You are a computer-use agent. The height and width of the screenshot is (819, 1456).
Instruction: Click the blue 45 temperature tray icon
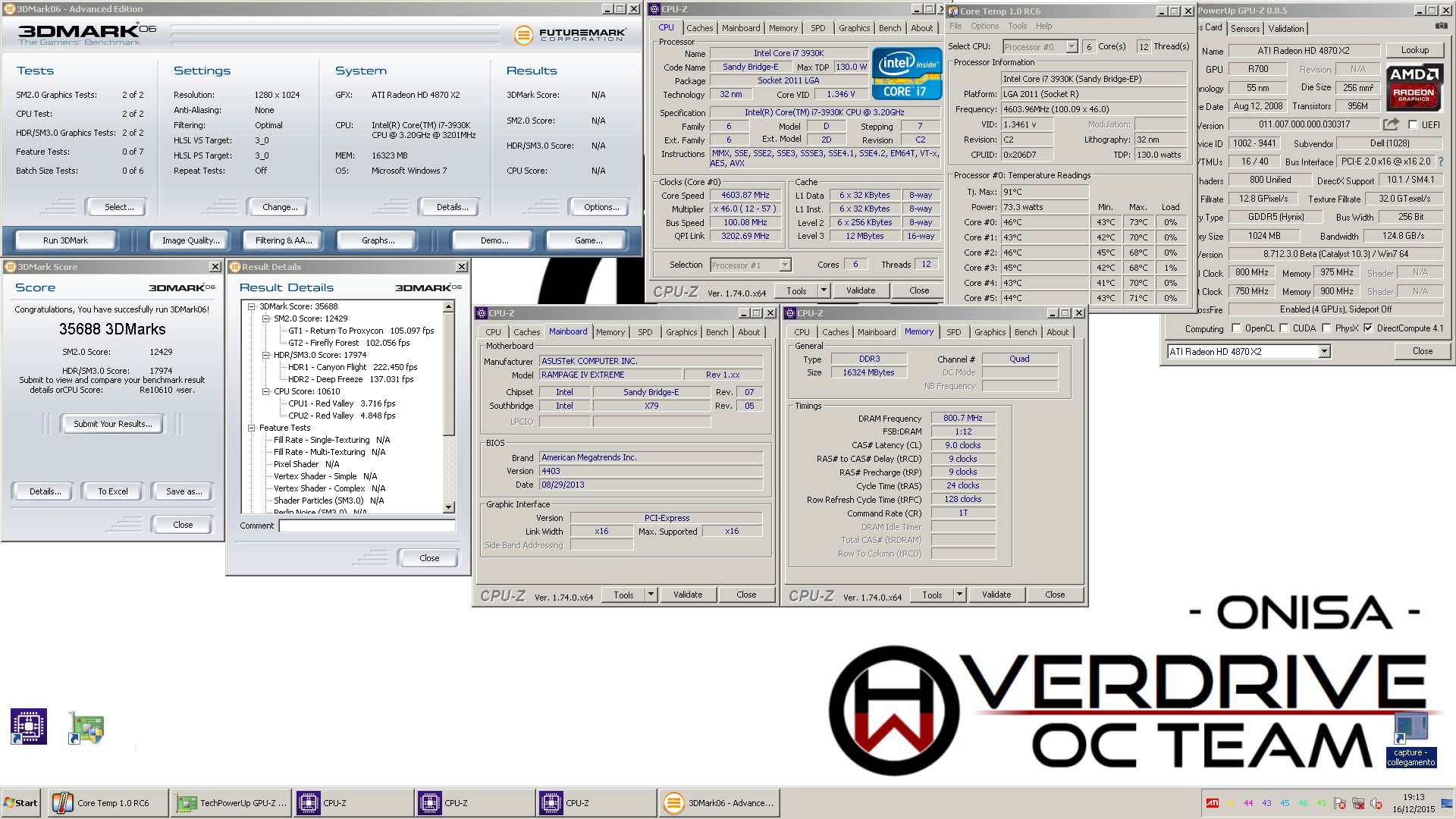pyautogui.click(x=1285, y=803)
